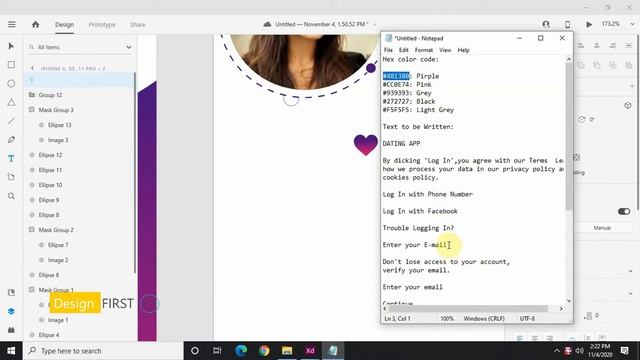Open the Windows notification center
Viewport: 640px width, 360px height.
[x=624, y=351]
